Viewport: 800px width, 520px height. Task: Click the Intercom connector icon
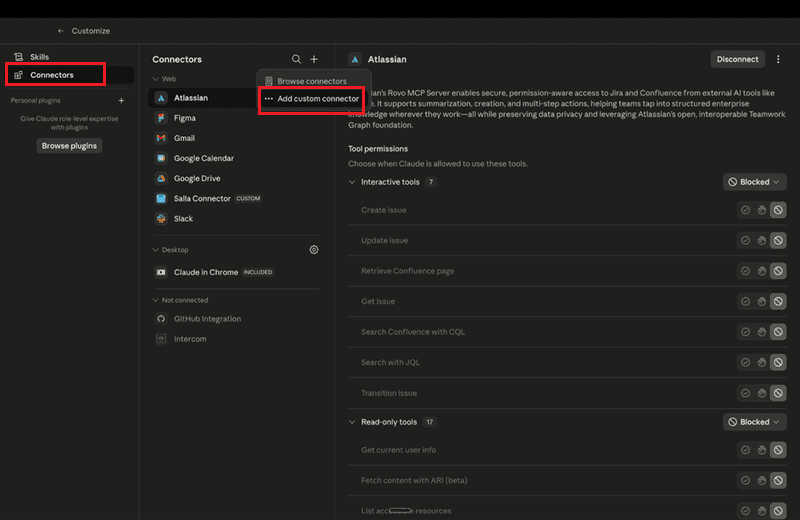161,339
